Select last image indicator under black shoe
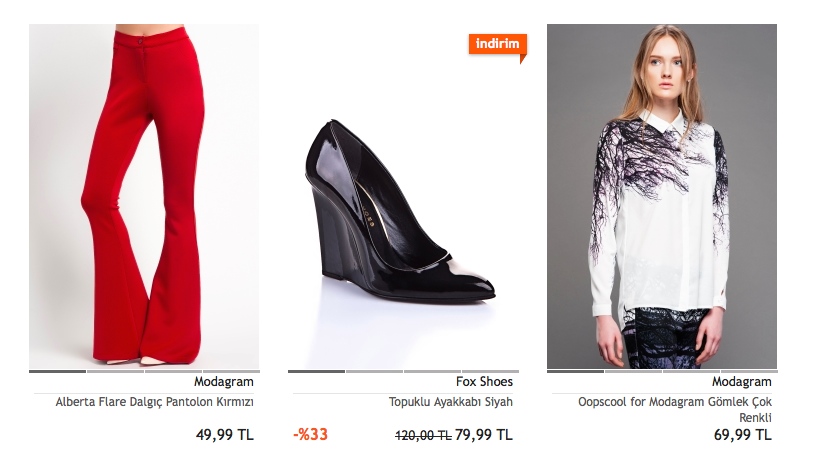Image resolution: width=815 pixels, height=460 pixels. (490, 371)
